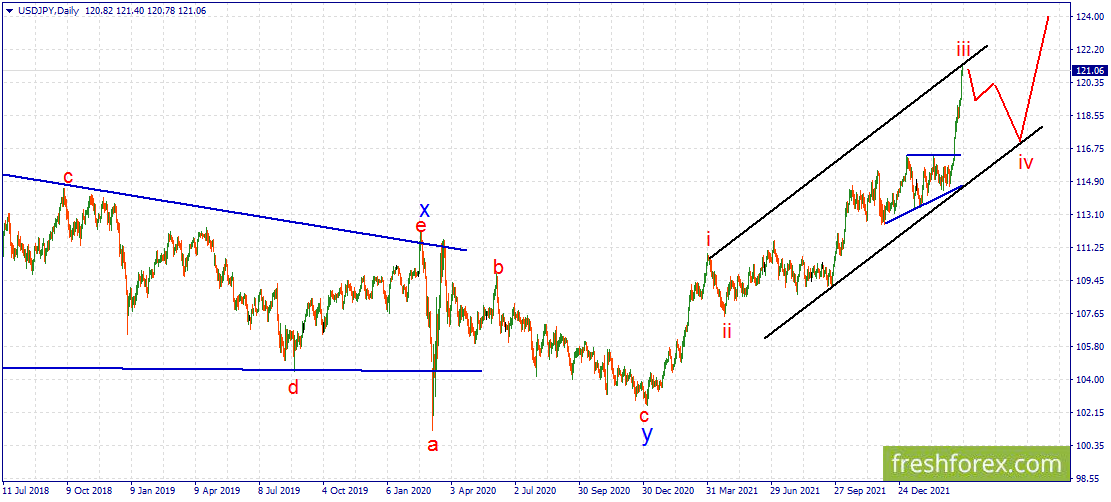
Task: Click the current price label 121.06
Action: point(1089,70)
